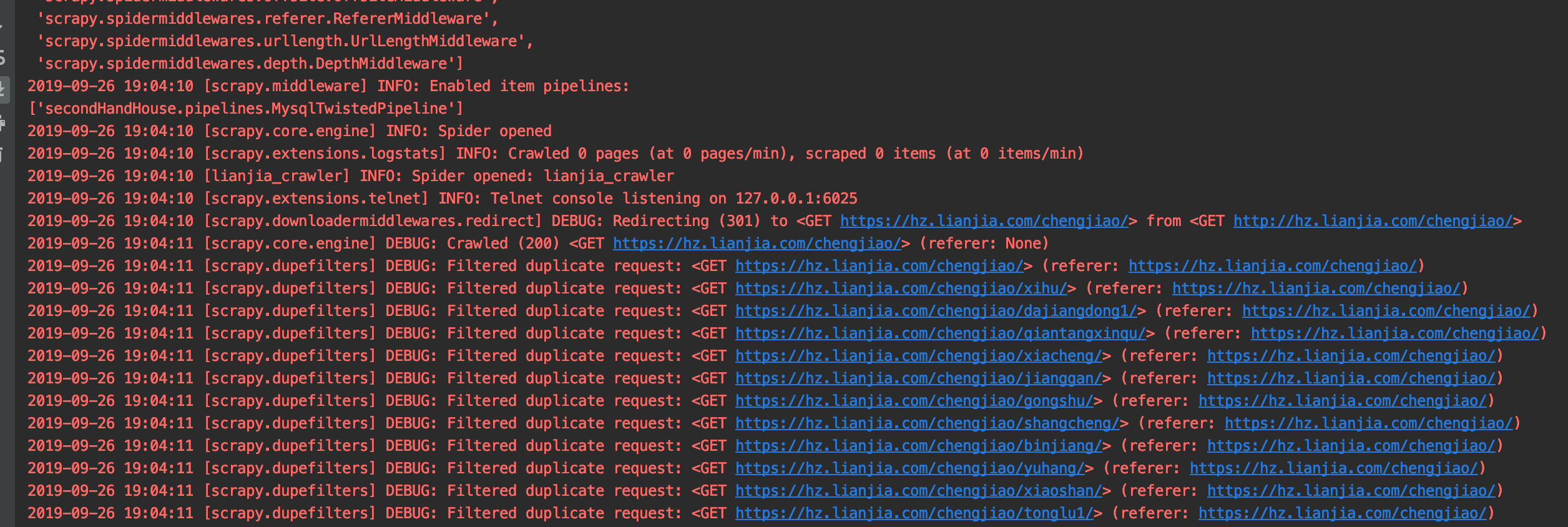Open the chengjiao/tonglu1/ request link
1568x527 pixels.
[914, 513]
